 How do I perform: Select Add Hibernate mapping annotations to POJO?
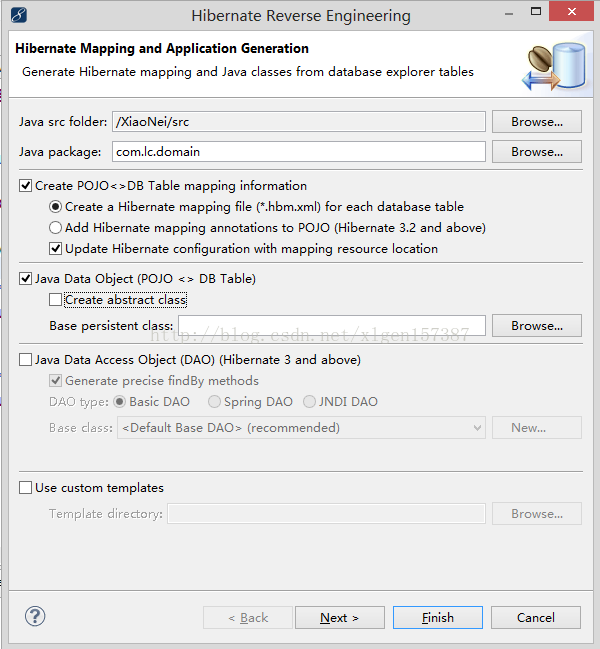[x=56, y=227]
